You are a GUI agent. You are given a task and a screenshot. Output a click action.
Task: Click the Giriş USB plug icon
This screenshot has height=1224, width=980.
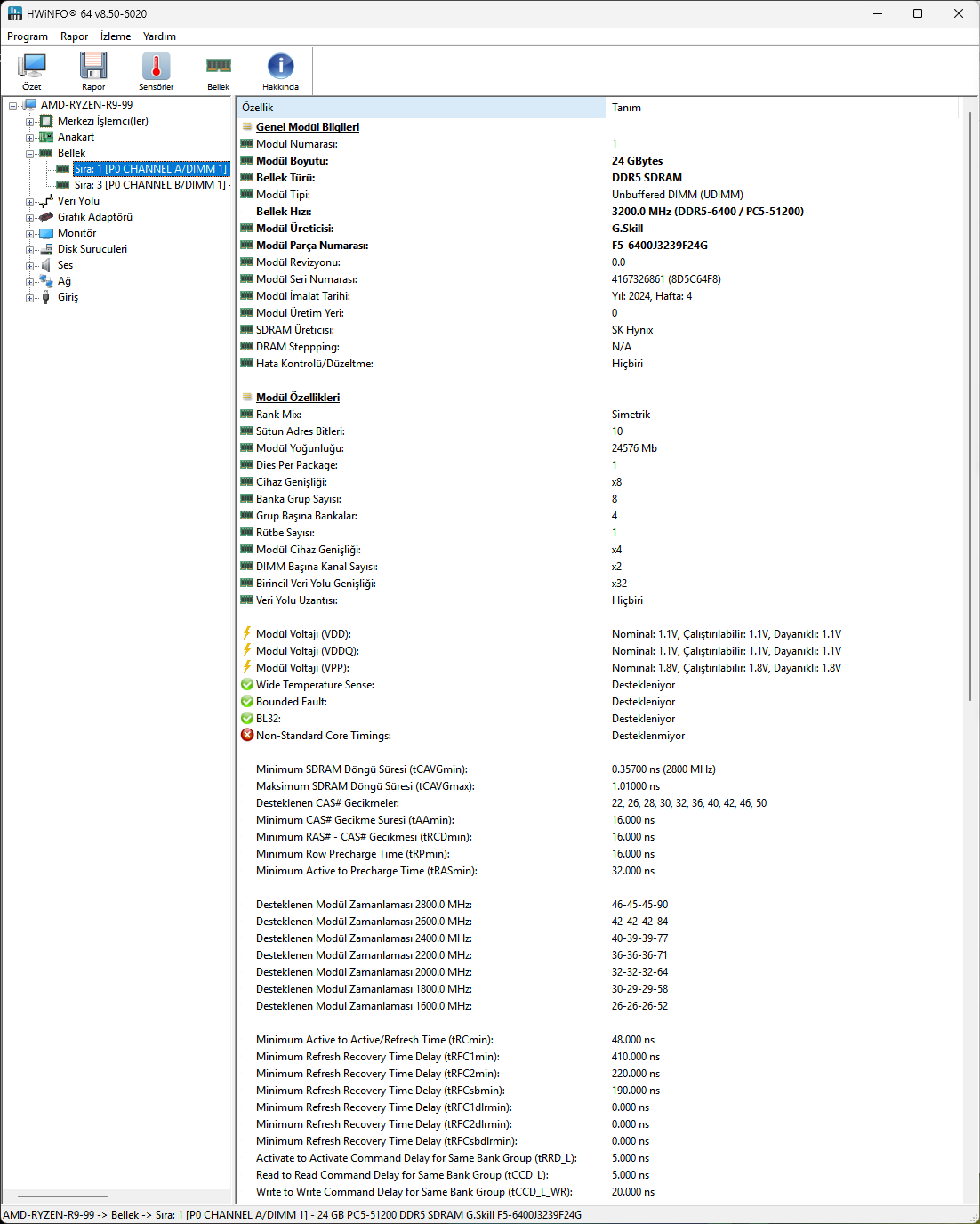click(x=46, y=297)
